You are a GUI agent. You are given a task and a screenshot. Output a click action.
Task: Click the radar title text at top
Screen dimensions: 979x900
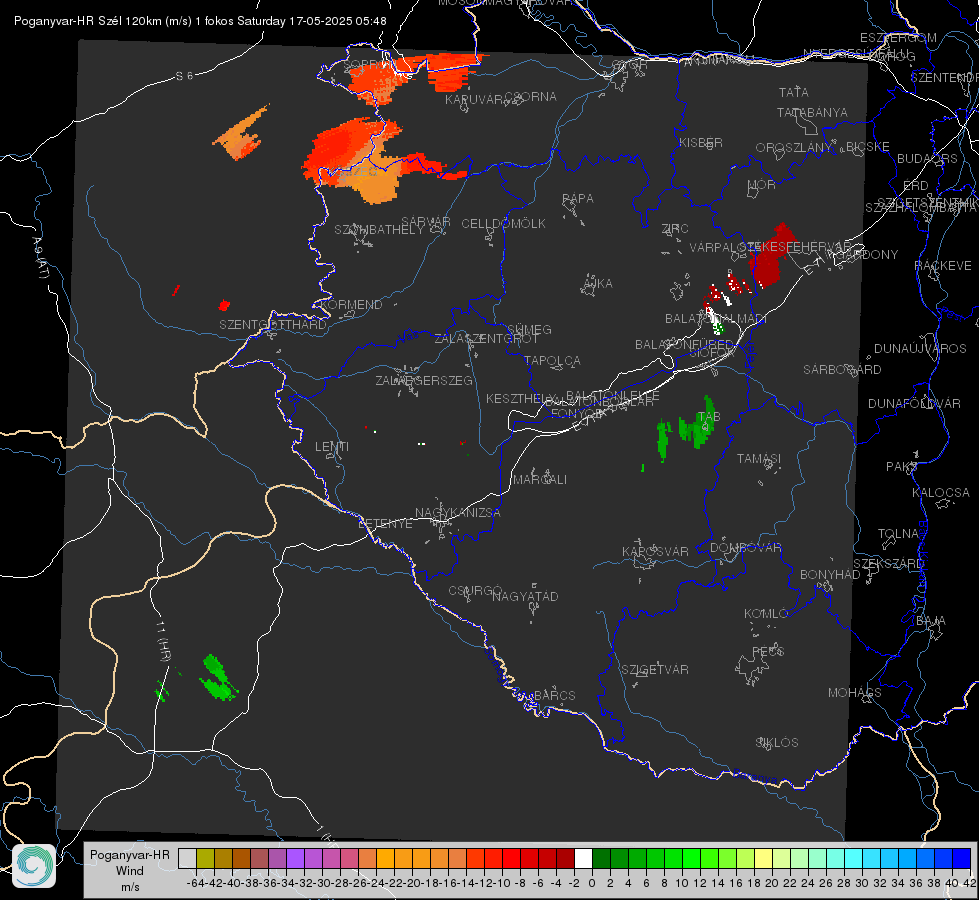tap(200, 21)
